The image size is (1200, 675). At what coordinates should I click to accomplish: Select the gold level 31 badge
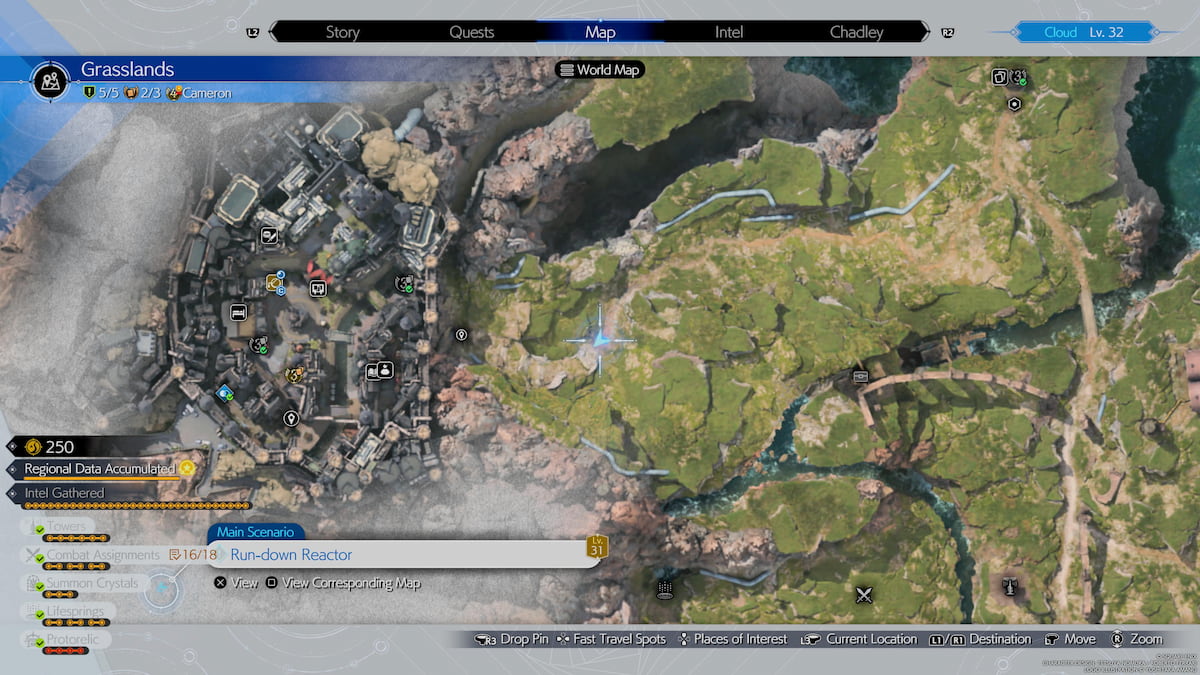(598, 547)
